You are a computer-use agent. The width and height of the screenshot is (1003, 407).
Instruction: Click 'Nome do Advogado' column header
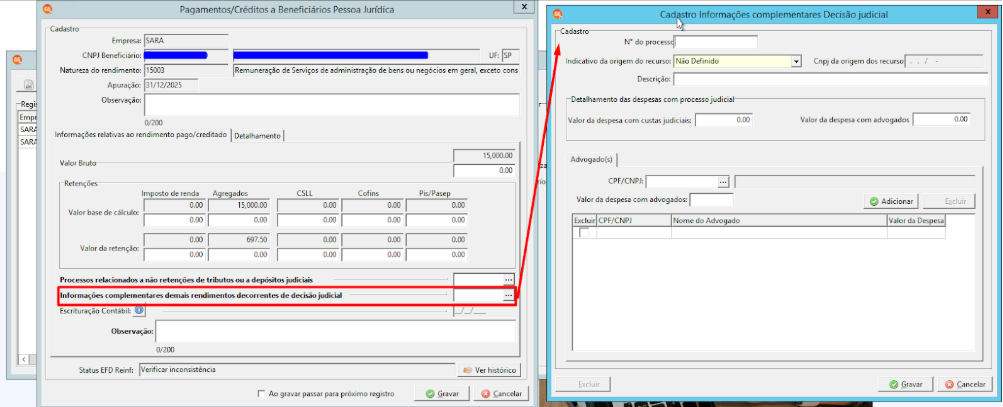click(x=778, y=220)
